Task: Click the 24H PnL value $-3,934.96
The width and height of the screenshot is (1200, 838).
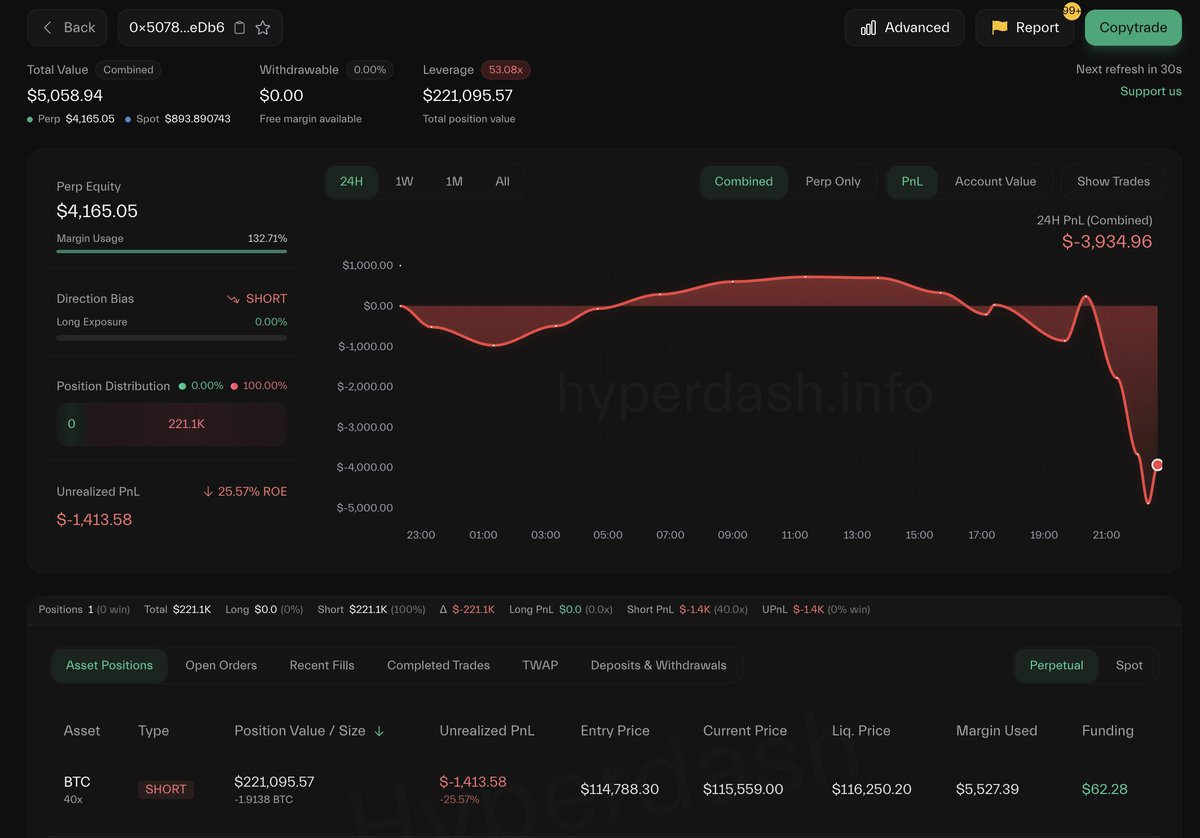Action: (1107, 242)
